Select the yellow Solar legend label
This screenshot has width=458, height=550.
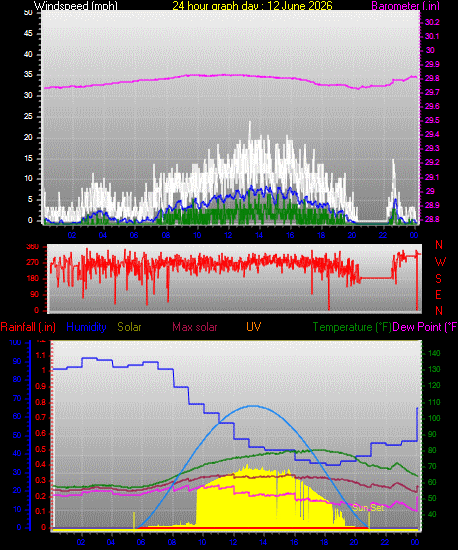[x=129, y=327]
